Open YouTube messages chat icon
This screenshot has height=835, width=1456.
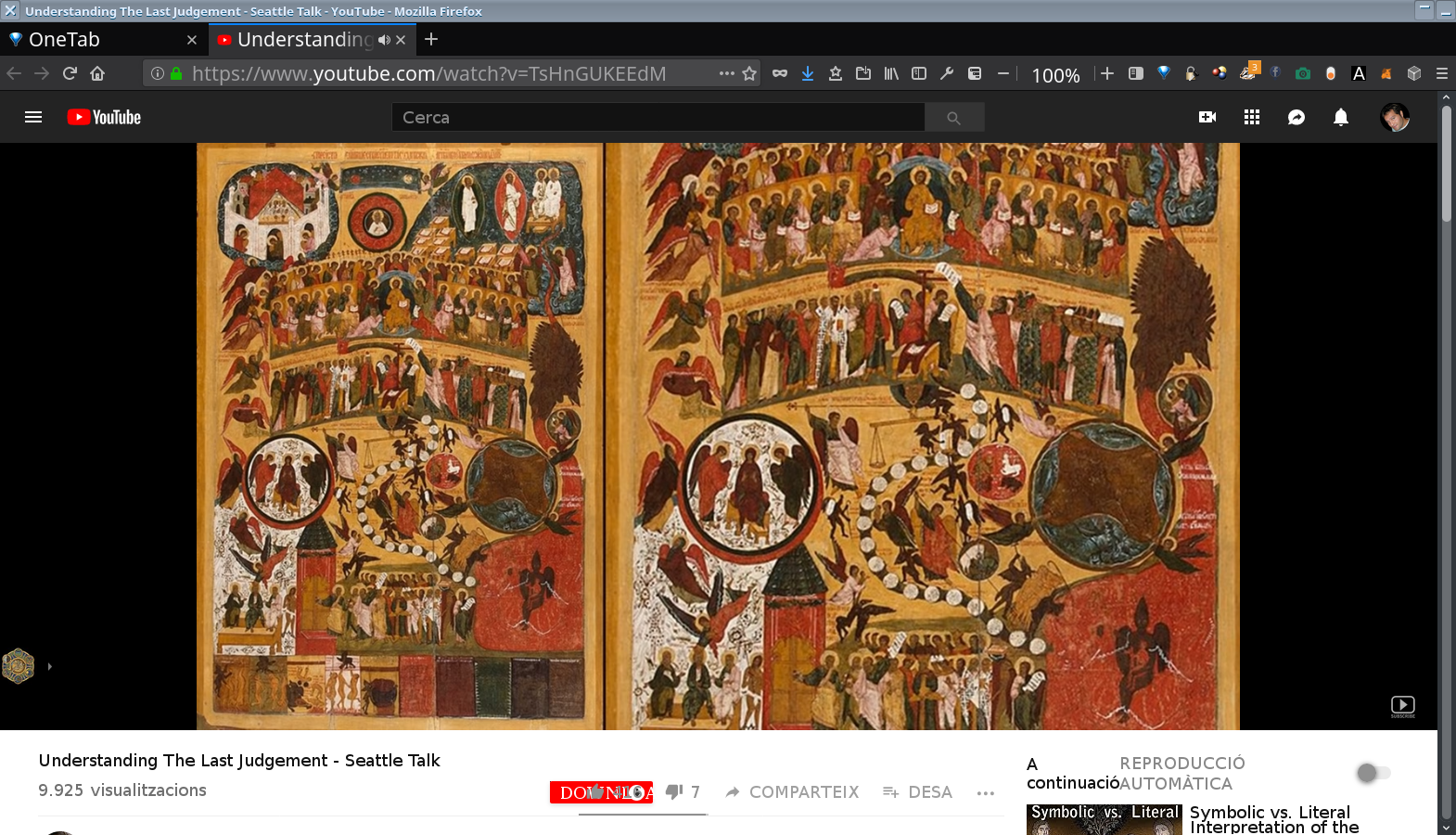point(1296,117)
